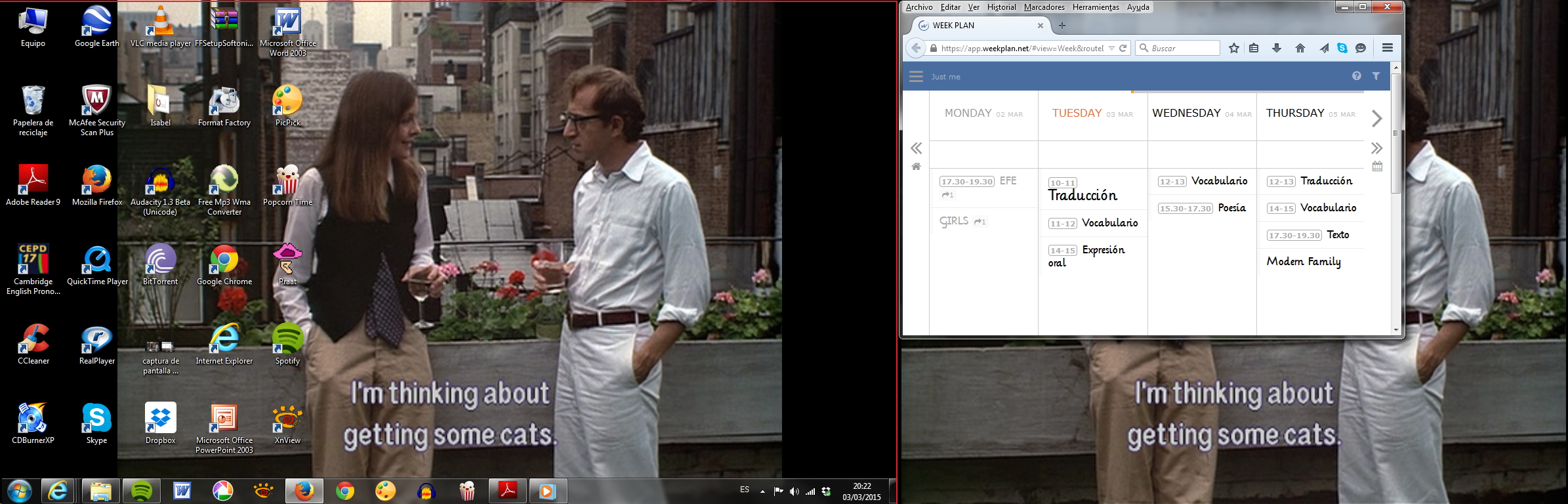This screenshot has height=504, width=1568.
Task: Open Thursday Vocabulario 14-15 task
Action: pyautogui.click(x=1311, y=208)
